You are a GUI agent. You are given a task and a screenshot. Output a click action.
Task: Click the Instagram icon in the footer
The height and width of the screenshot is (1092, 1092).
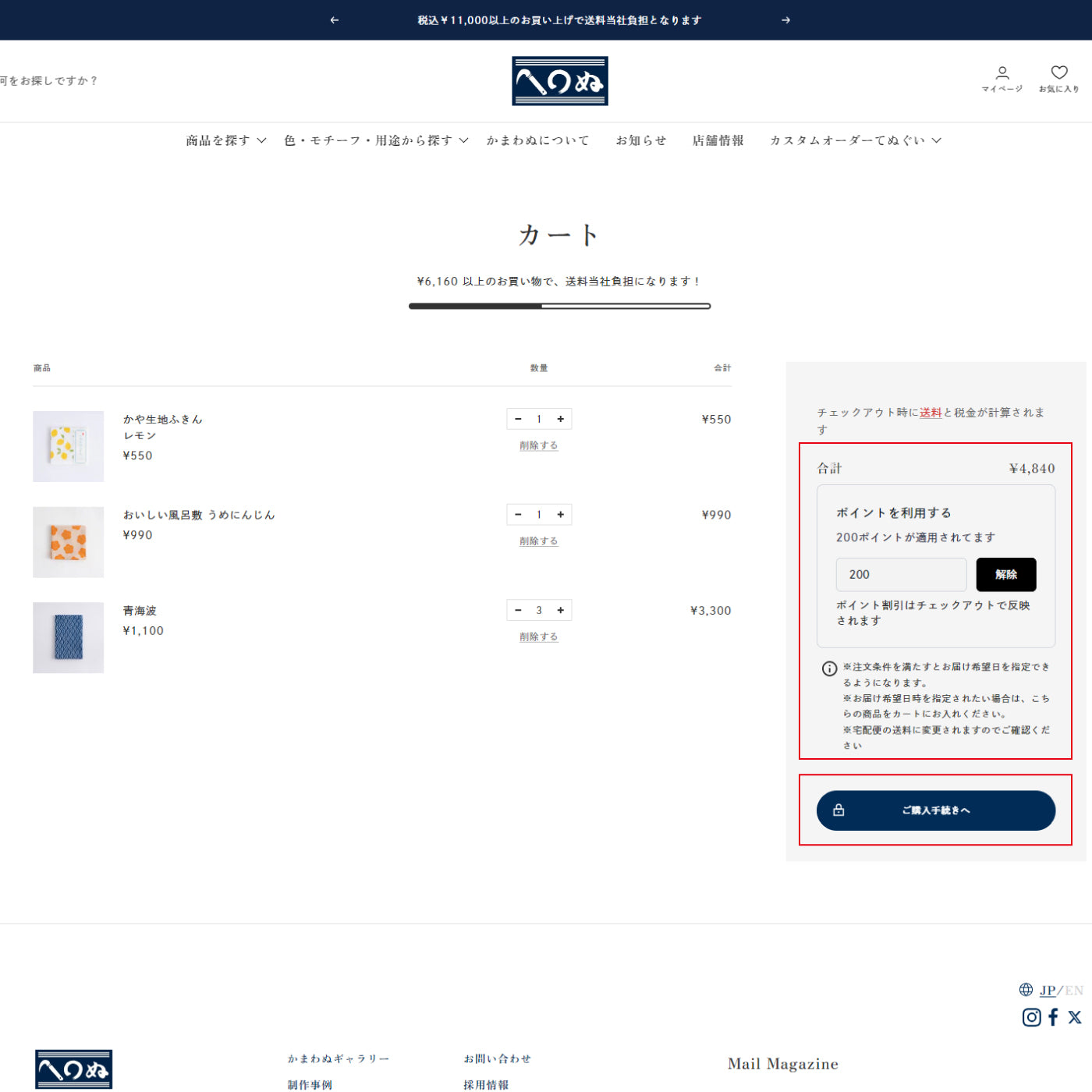1031,1017
